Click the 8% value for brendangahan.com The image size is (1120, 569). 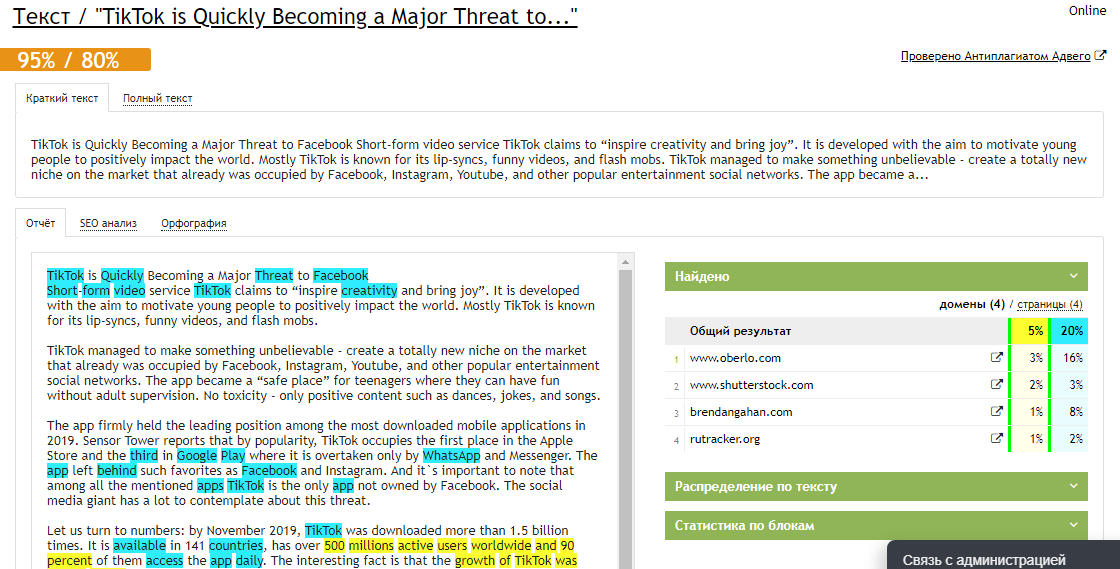coord(1076,412)
